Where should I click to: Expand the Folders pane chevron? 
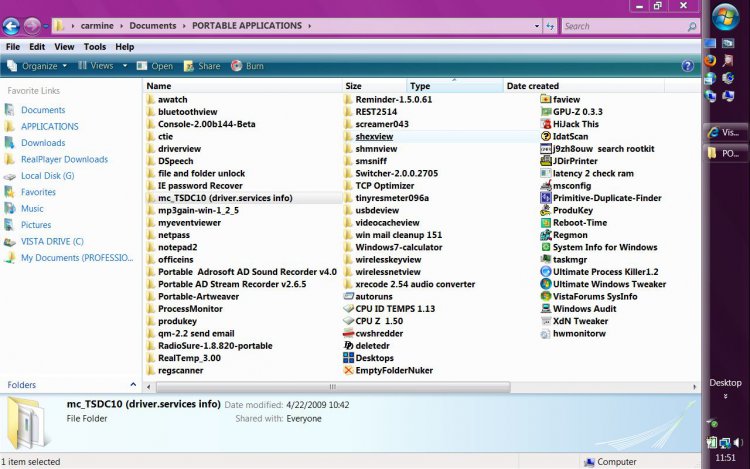(x=133, y=384)
